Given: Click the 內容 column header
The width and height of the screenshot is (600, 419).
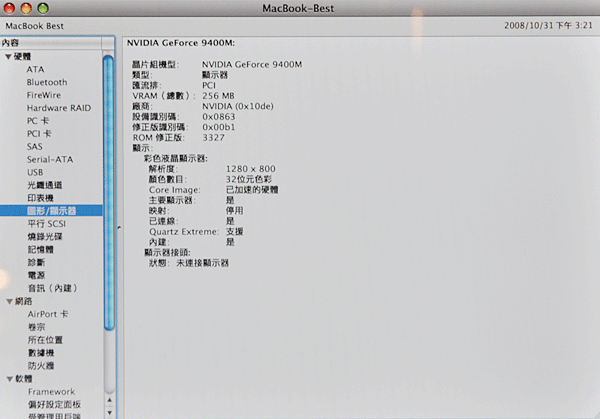Looking at the screenshot, I should (x=51, y=43).
